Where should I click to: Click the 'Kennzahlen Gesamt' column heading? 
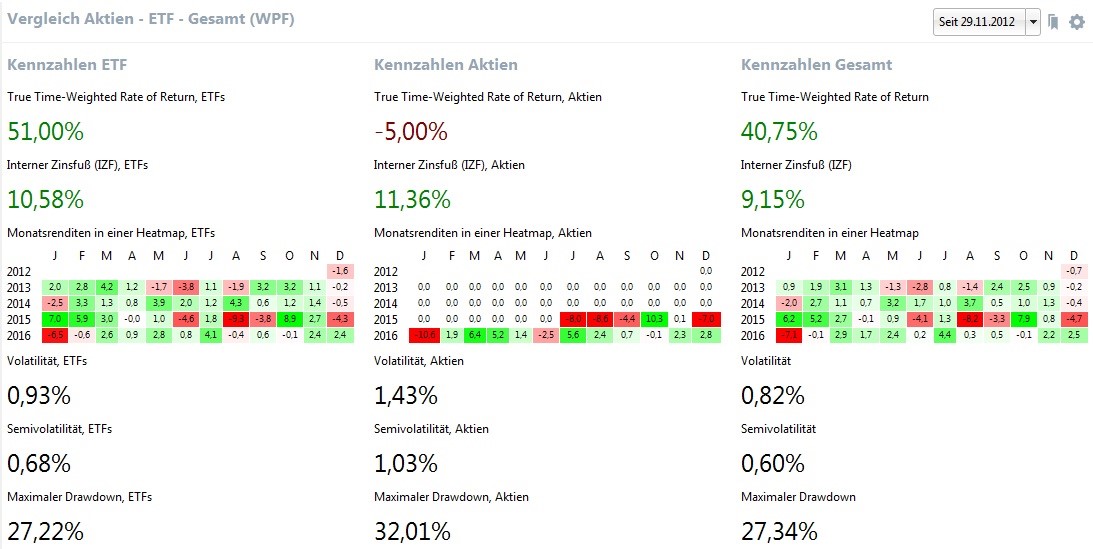pyautogui.click(x=817, y=65)
